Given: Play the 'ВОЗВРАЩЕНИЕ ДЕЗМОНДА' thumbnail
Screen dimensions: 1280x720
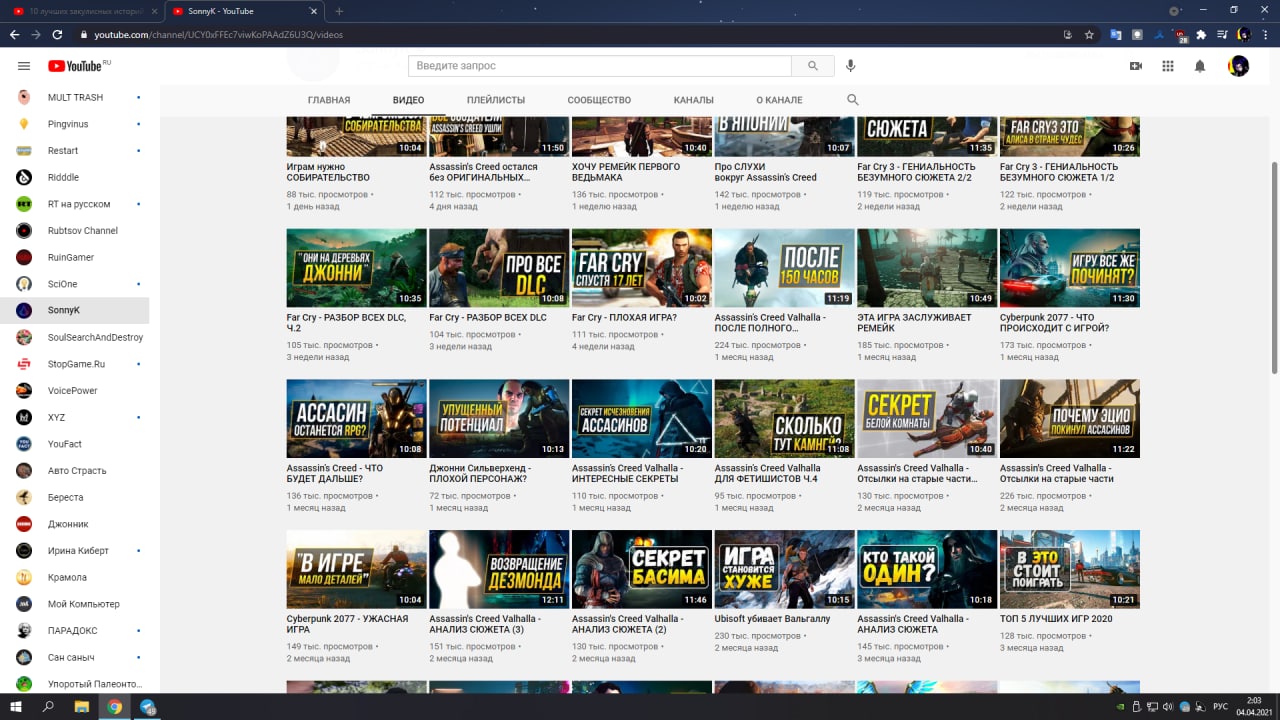Looking at the screenshot, I should pyautogui.click(x=498, y=569).
